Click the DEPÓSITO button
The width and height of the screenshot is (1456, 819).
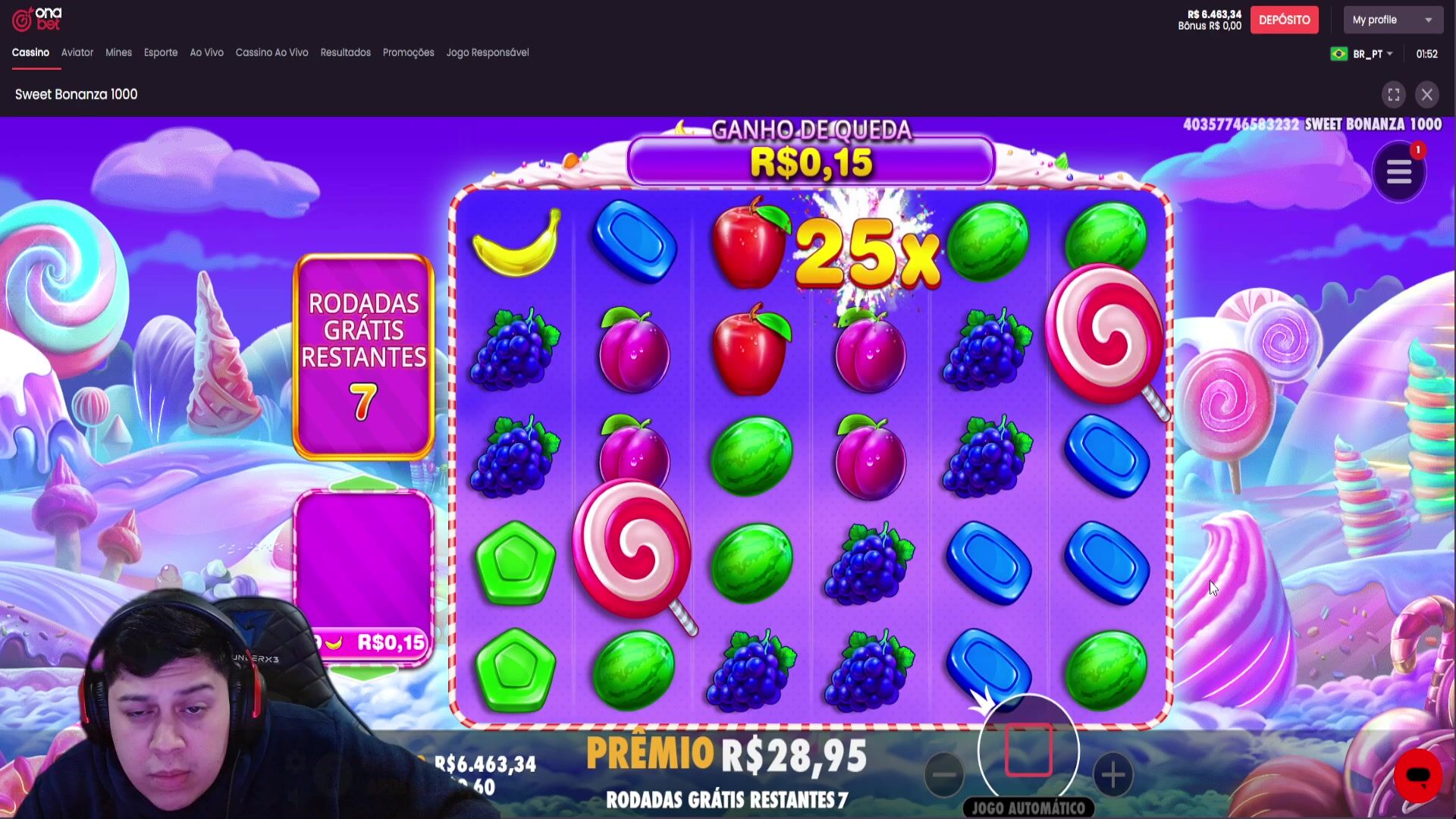(x=1284, y=20)
